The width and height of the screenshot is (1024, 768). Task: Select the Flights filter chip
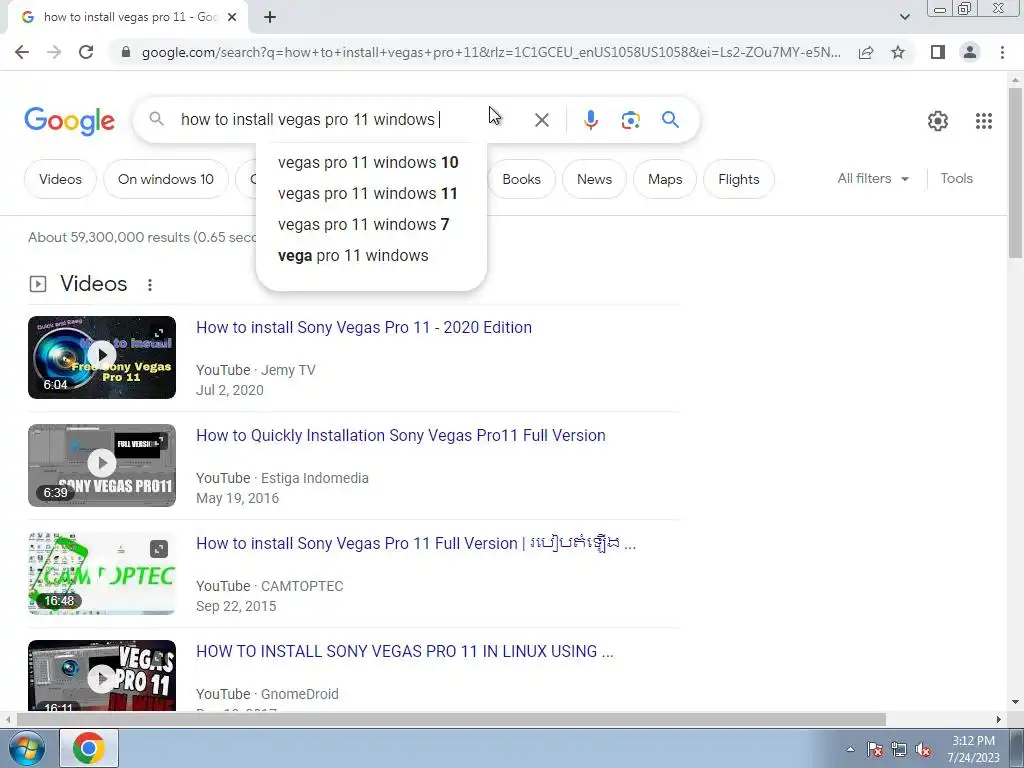pos(739,179)
